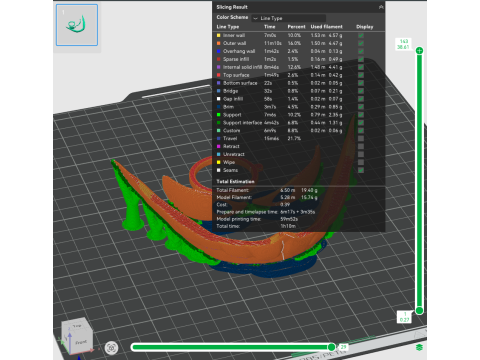Hide Support lines via display checkbox
The width and height of the screenshot is (480, 360).
point(361,115)
